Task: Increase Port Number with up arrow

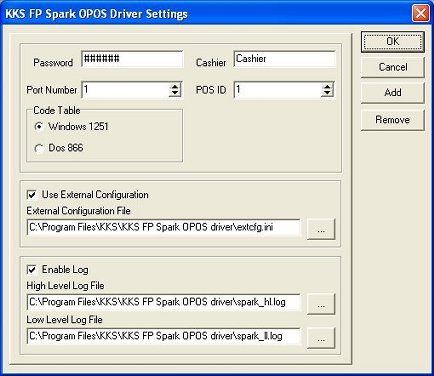Action: tap(175, 86)
